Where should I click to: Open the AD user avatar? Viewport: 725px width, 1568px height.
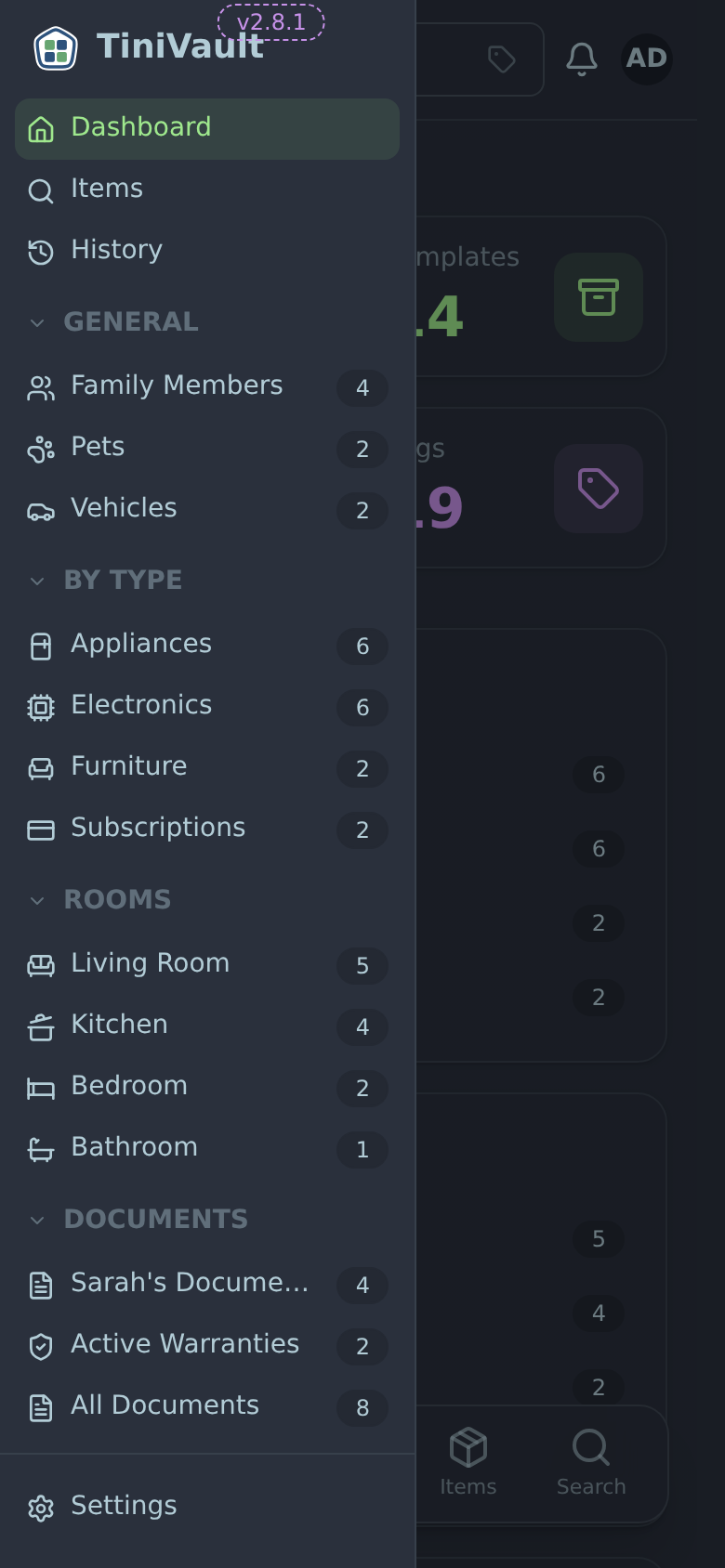646,59
